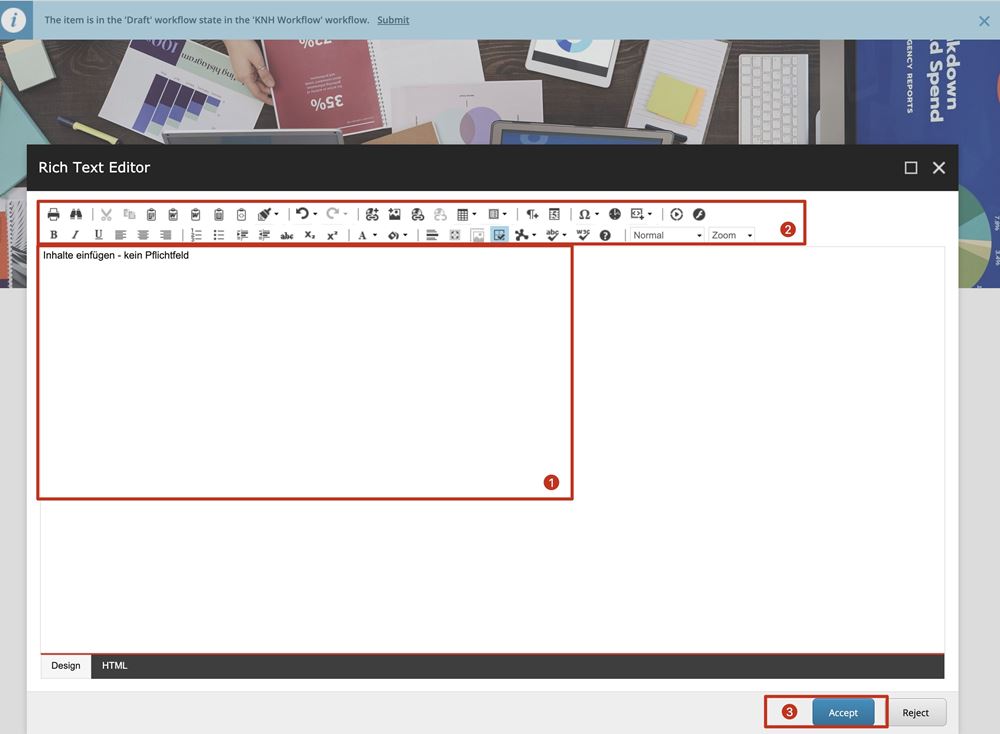The height and width of the screenshot is (734, 1000).
Task: Toggle underline formatting
Action: pyautogui.click(x=98, y=235)
